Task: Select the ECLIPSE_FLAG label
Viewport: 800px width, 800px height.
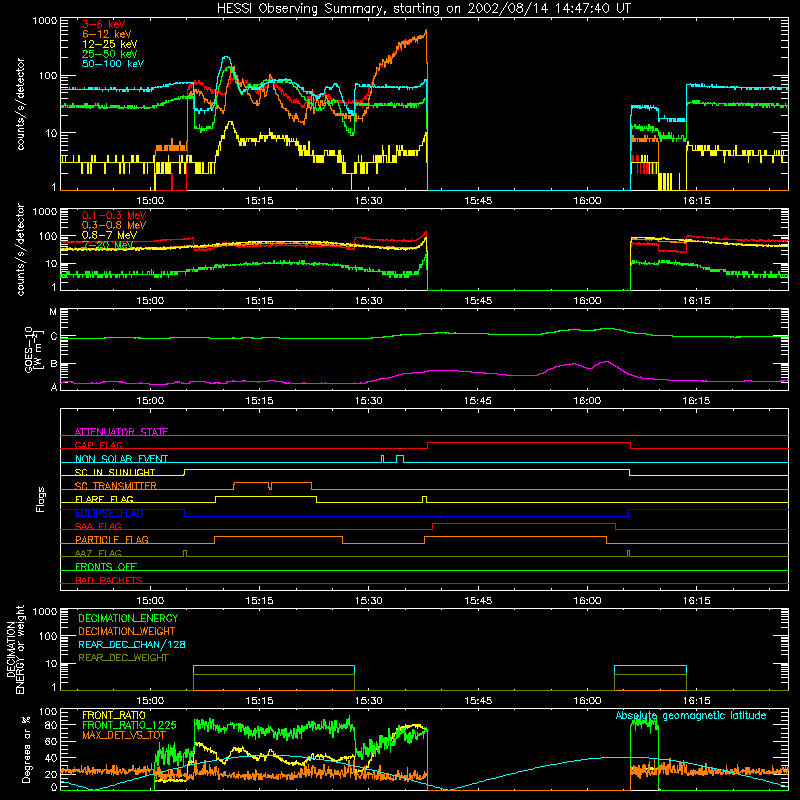Action: tap(109, 513)
